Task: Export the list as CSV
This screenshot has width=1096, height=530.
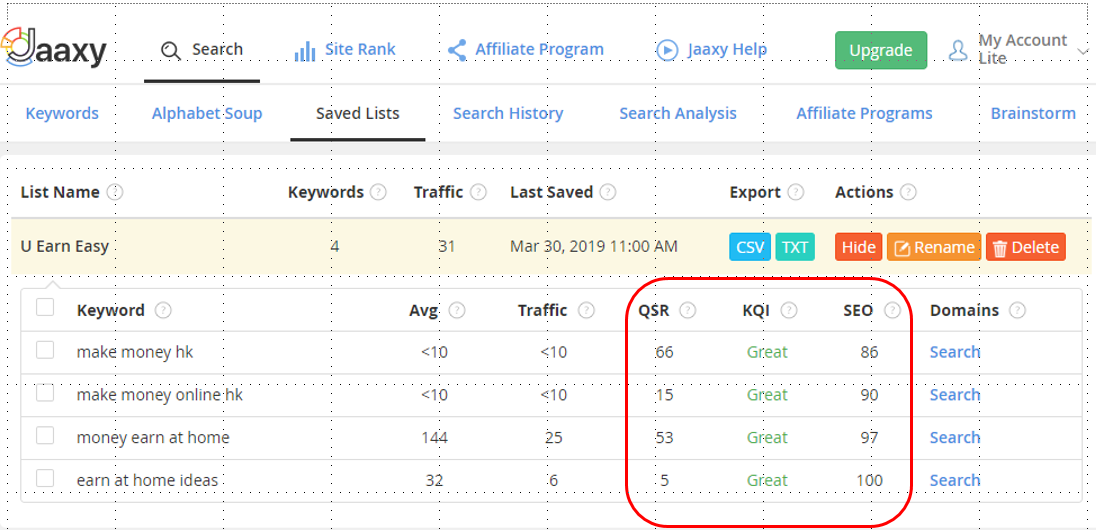Action: pyautogui.click(x=750, y=247)
